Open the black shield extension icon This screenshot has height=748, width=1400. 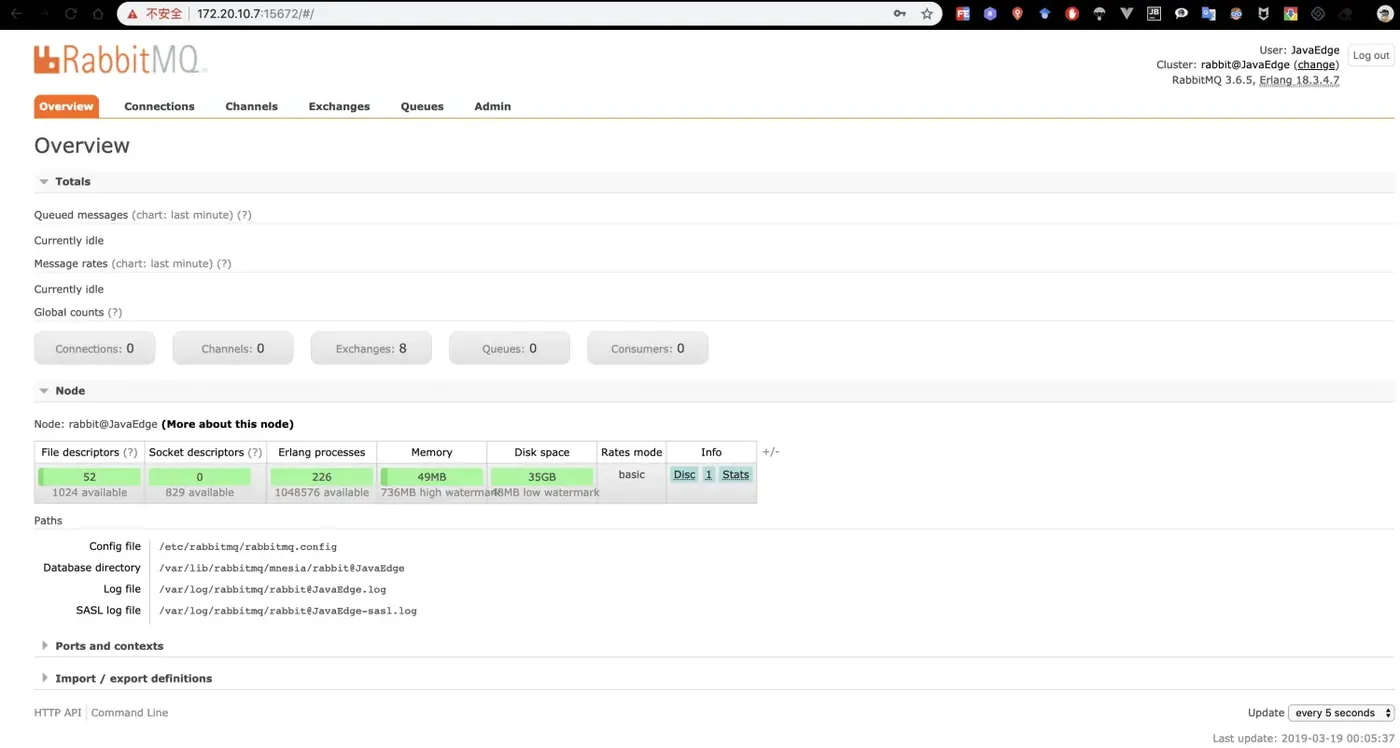pos(1263,14)
